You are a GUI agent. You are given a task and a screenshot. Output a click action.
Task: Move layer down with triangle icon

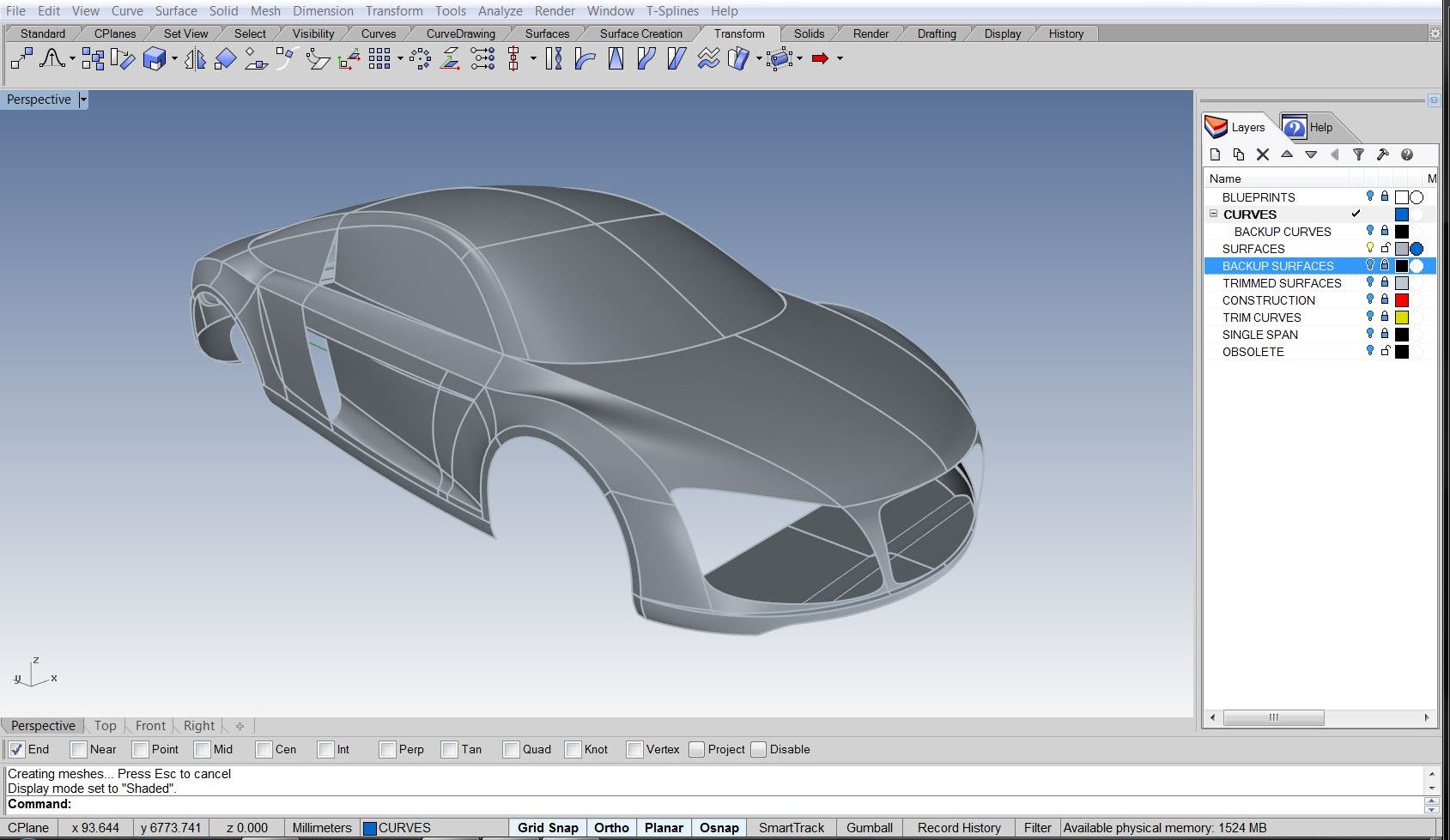tap(1311, 154)
